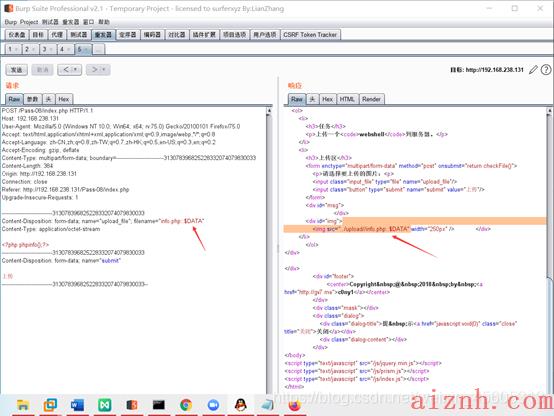Select the response 头 headers tab
554x416 pixels.
tap(312, 99)
